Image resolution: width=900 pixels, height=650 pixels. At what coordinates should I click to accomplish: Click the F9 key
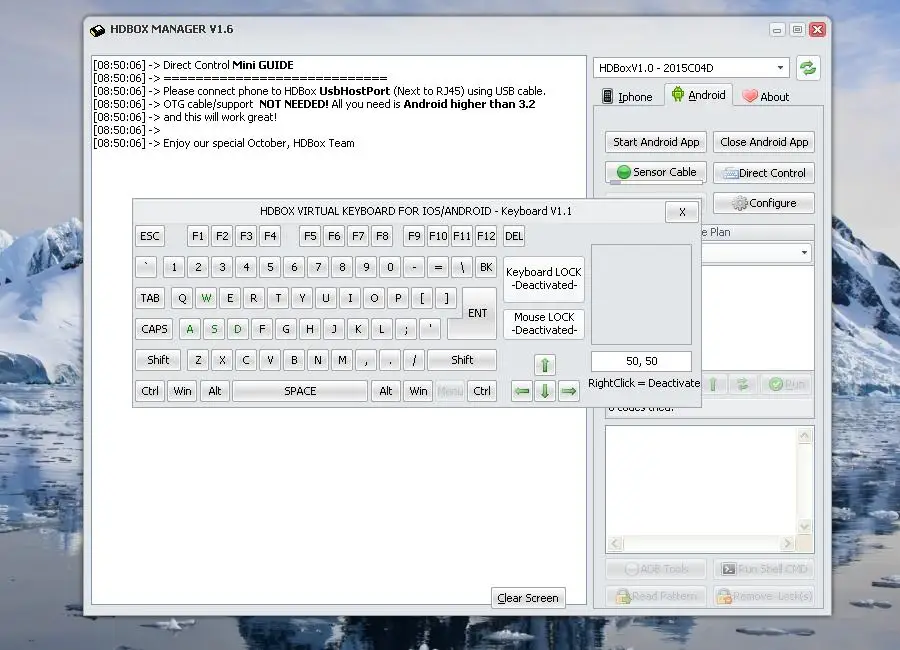[x=414, y=236]
